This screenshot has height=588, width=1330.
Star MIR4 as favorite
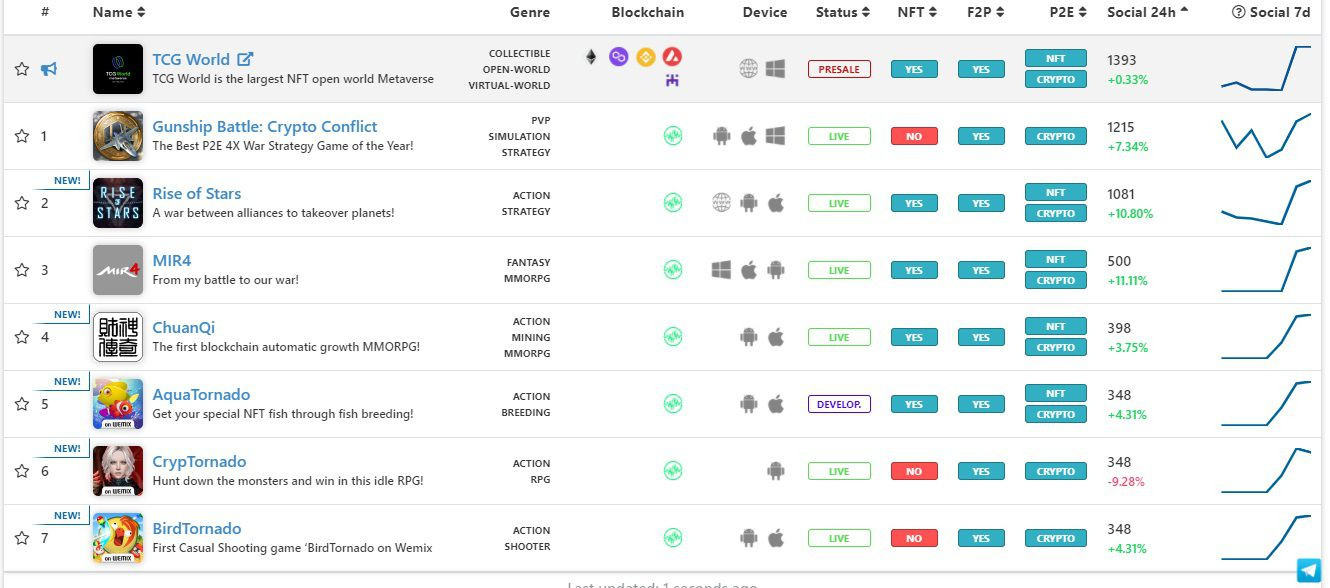[x=22, y=270]
